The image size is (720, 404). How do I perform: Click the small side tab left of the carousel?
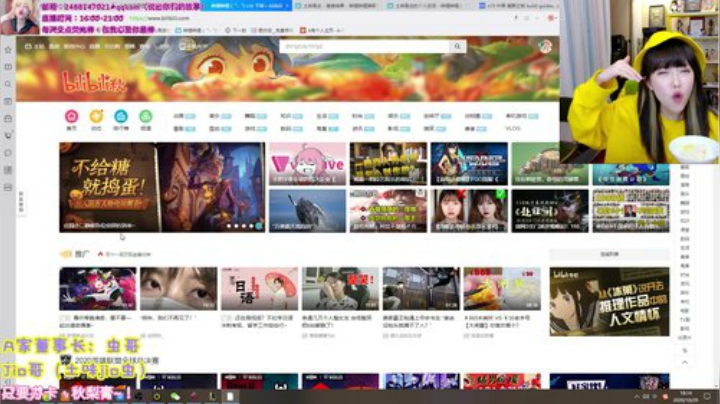(x=21, y=202)
